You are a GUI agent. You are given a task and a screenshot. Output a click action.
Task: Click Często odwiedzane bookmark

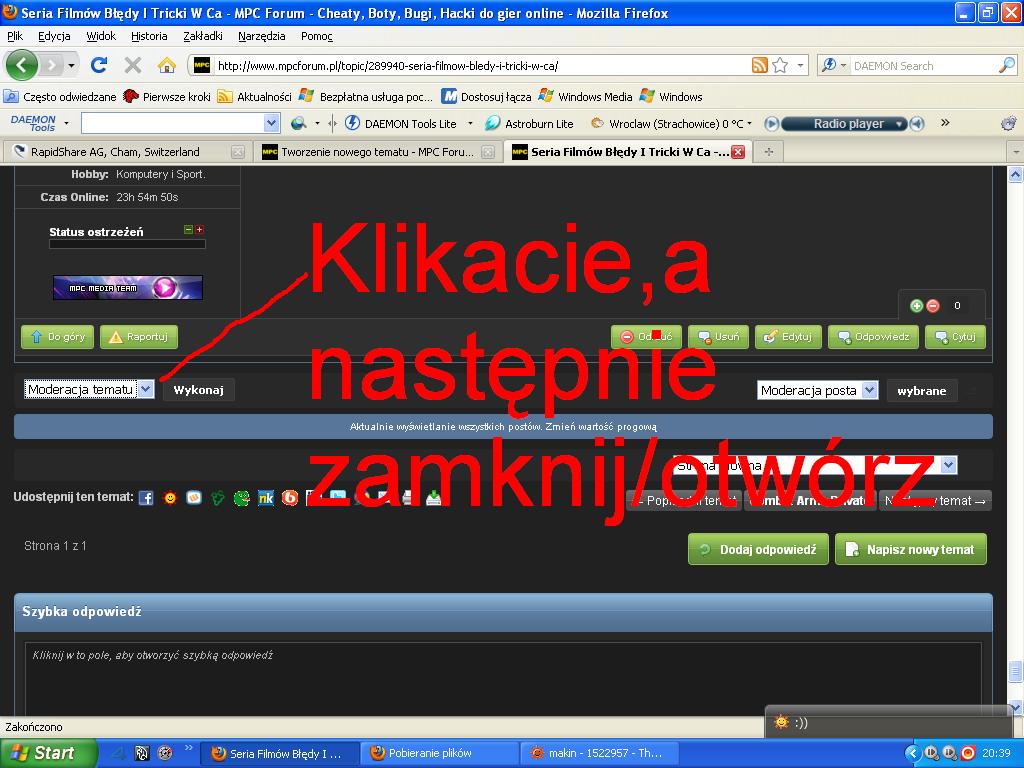pos(60,97)
